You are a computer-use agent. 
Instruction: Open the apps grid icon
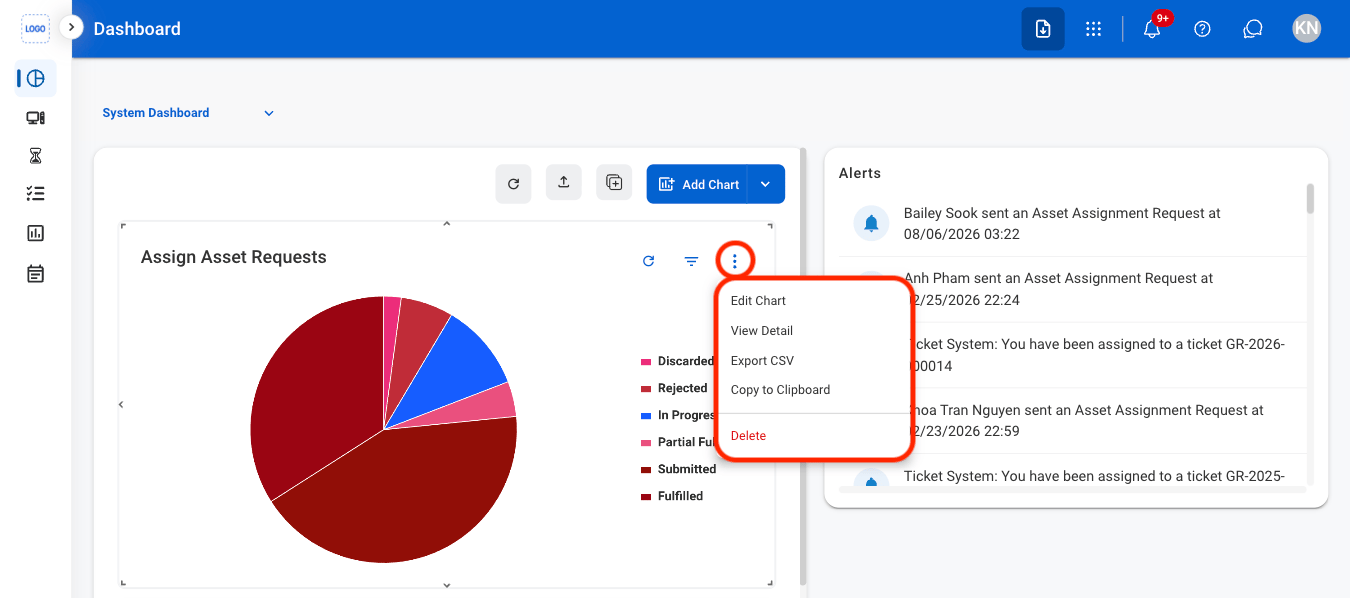1093,29
